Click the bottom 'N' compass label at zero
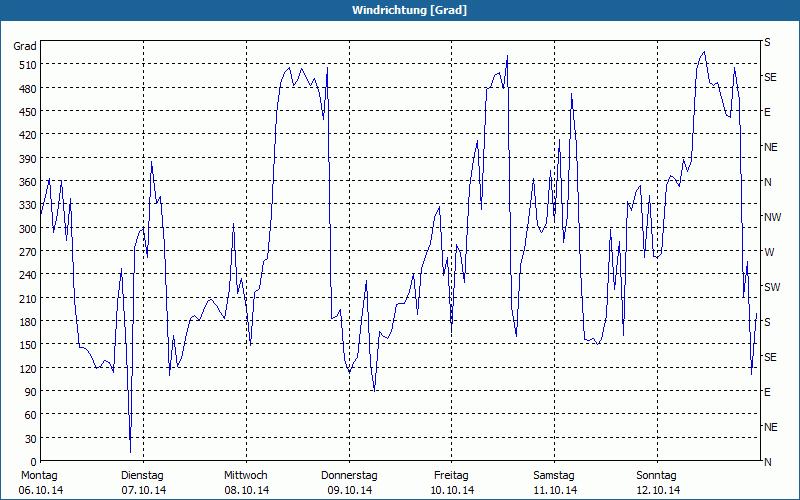Viewport: 800px width, 500px height. tap(767, 462)
